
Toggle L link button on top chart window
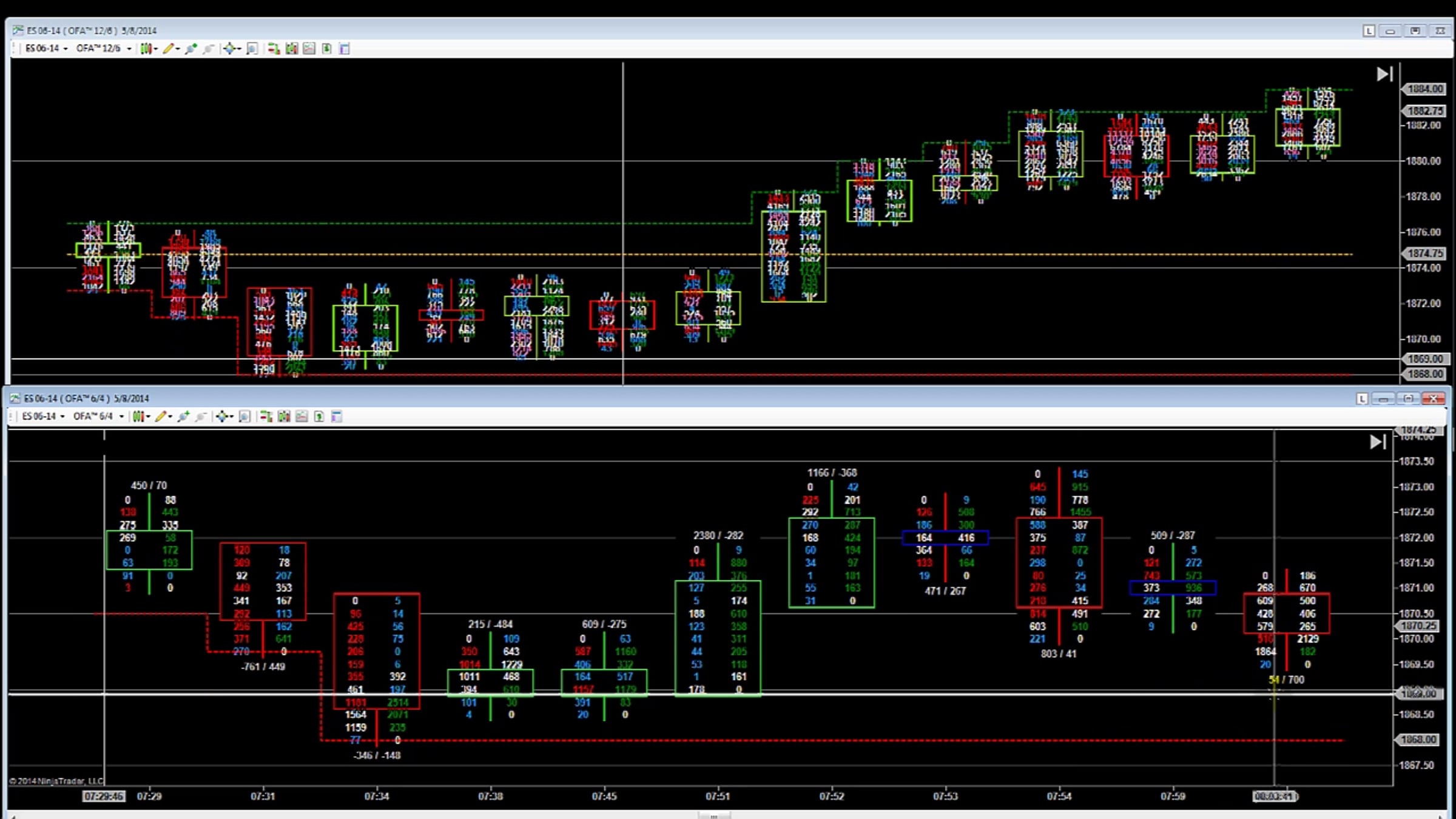pyautogui.click(x=1369, y=31)
